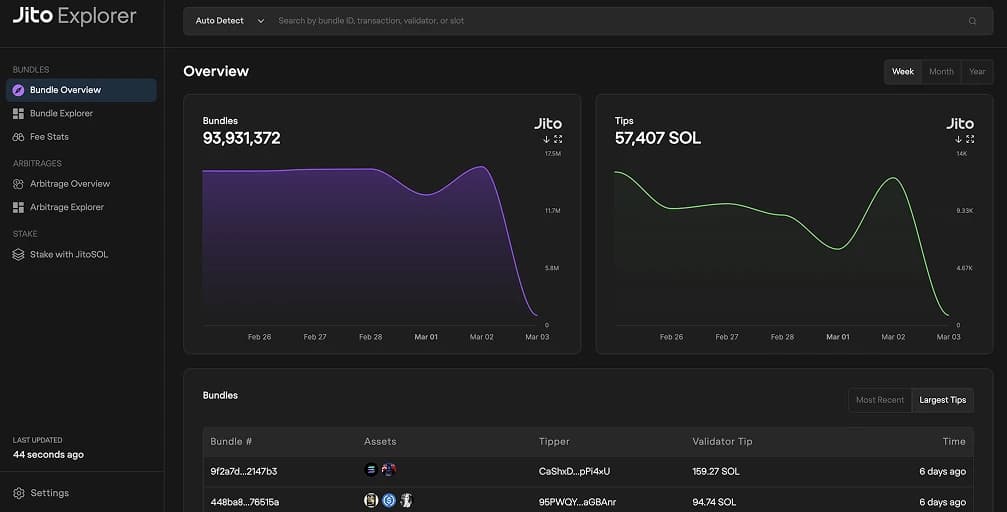Image resolution: width=1007 pixels, height=512 pixels.
Task: Click the Arbitrage Overview icon
Action: 19,184
